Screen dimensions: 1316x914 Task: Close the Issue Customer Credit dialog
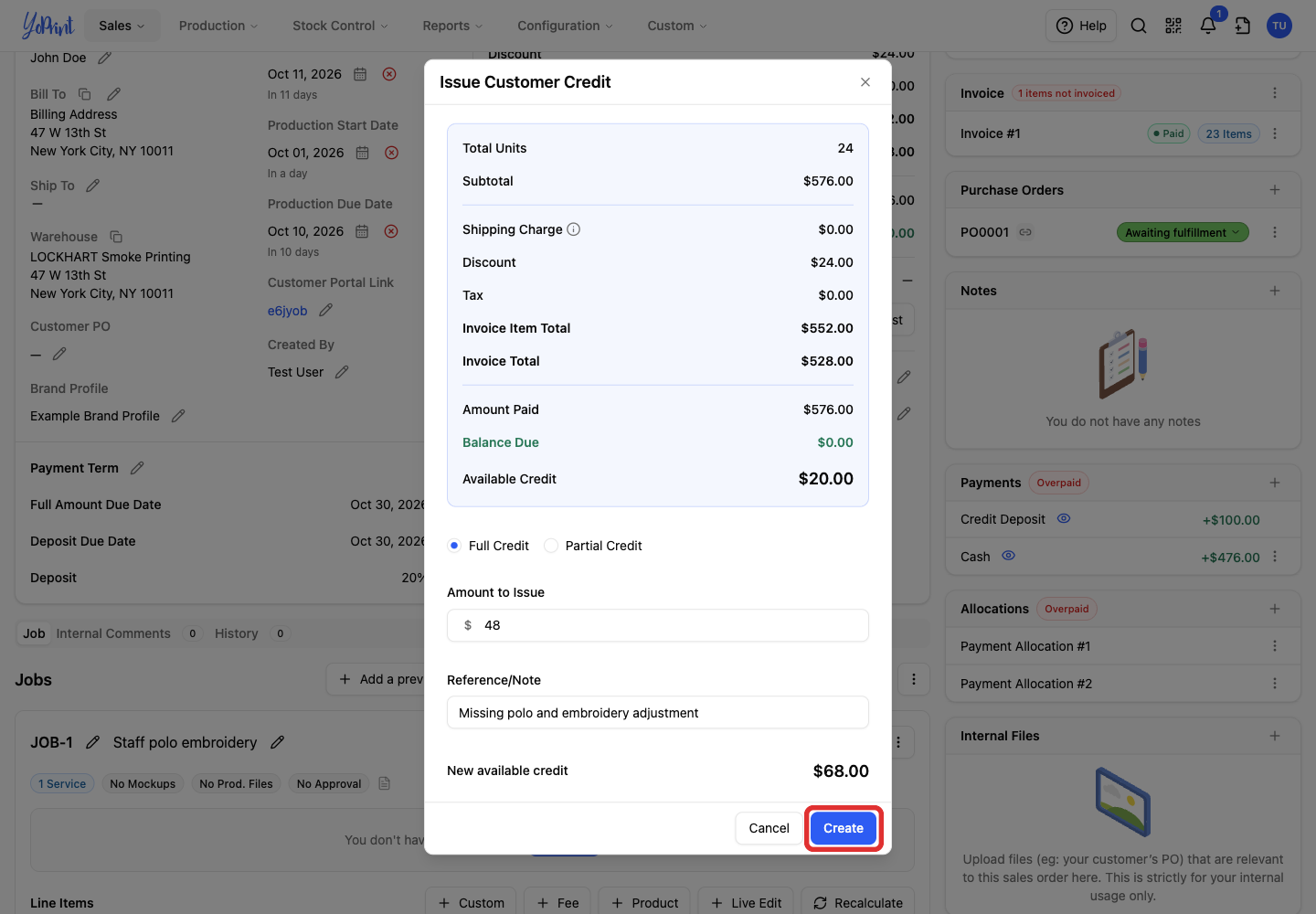(x=865, y=82)
